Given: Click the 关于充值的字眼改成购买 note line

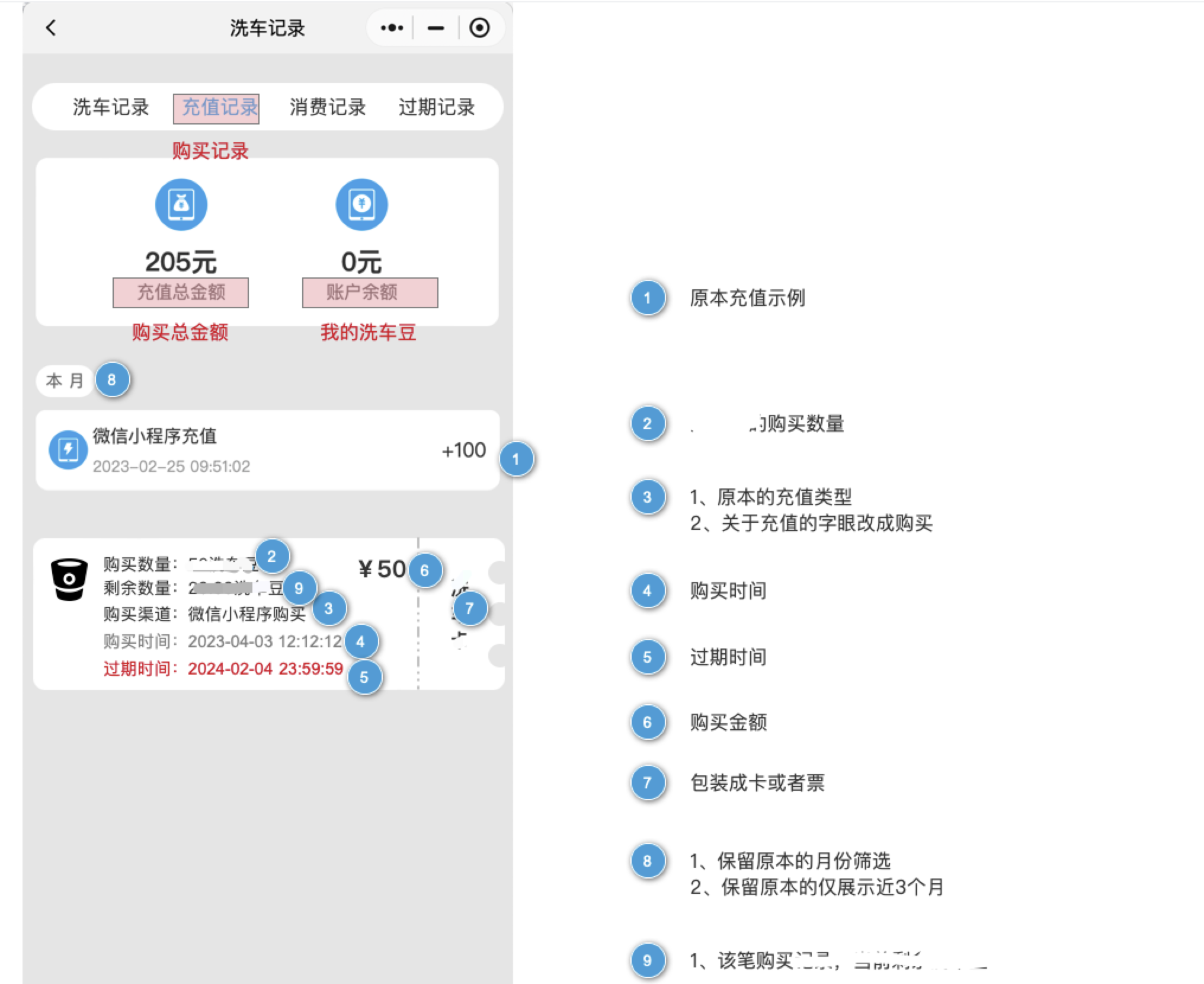Looking at the screenshot, I should (x=811, y=523).
